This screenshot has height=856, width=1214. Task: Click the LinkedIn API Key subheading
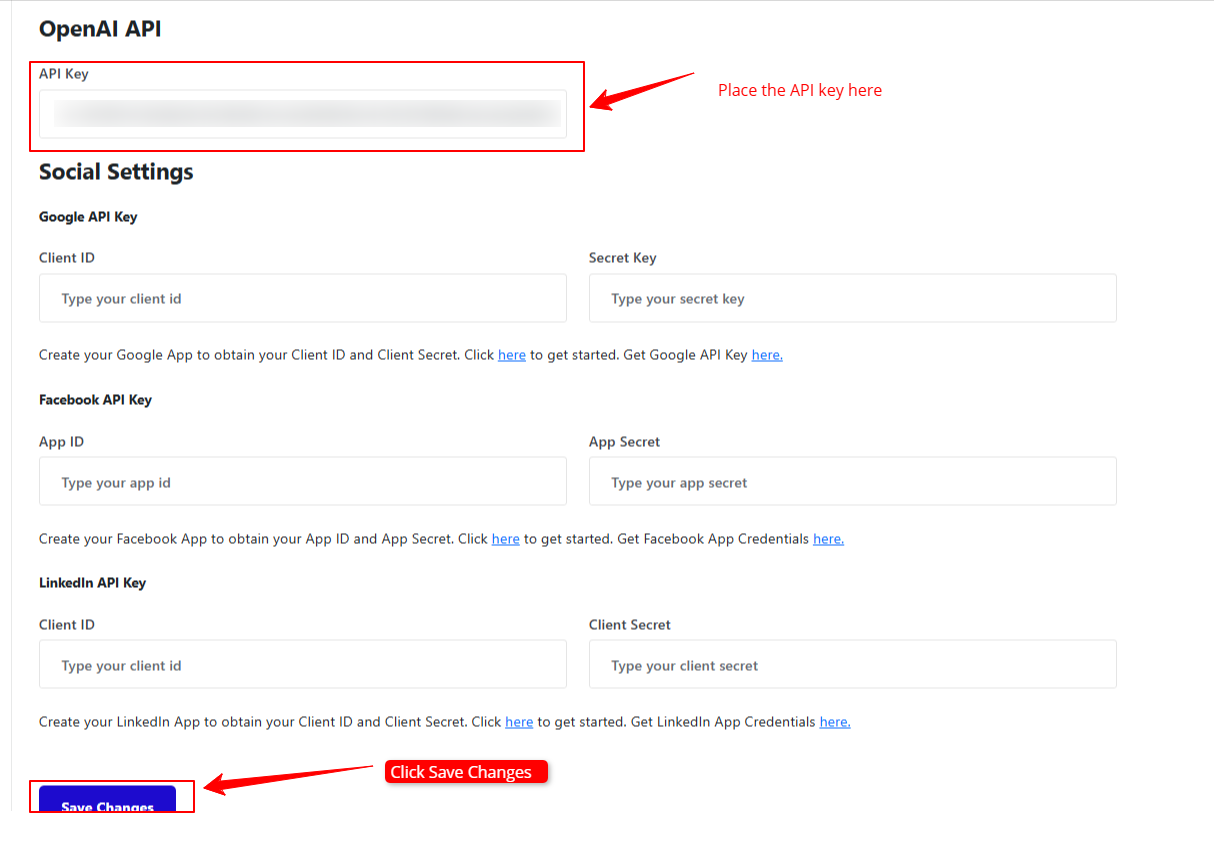click(x=92, y=583)
